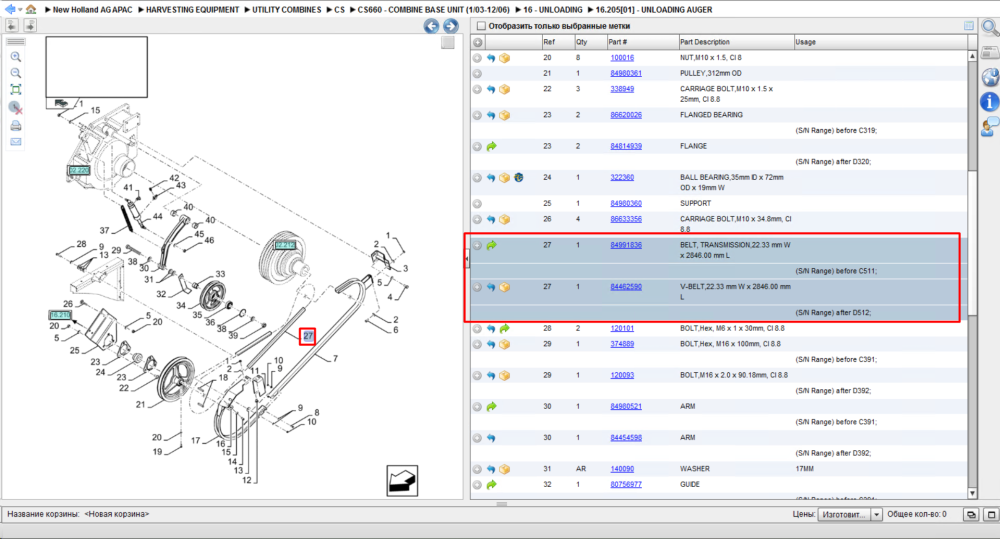
Task: Click zoom in magnifier on diagram toolbar
Action: 16,57
